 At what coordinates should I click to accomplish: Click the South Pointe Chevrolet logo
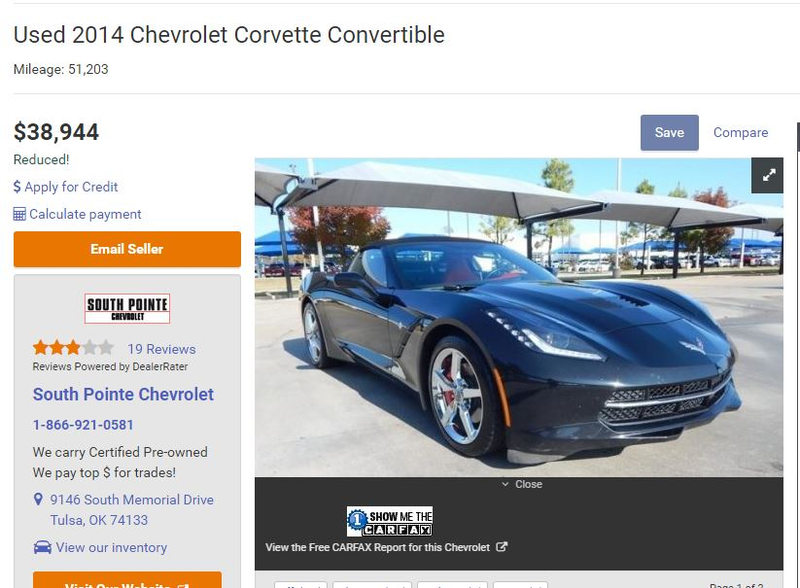click(127, 308)
